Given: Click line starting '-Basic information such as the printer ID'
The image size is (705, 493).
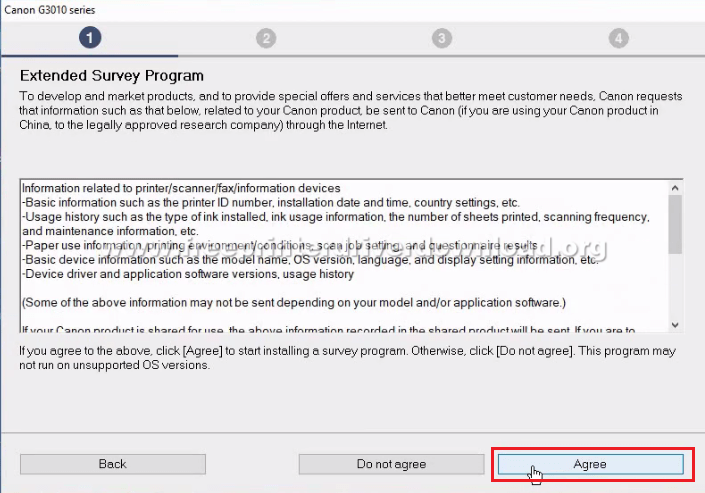Looking at the screenshot, I should point(271,202).
